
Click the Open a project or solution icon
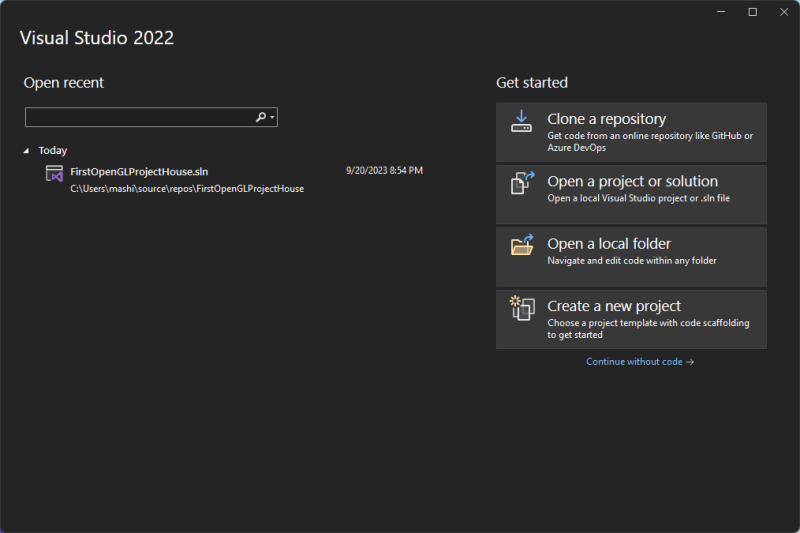tap(522, 183)
